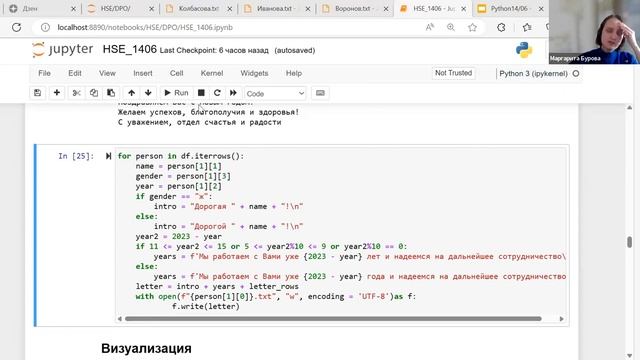640x360 pixels.
Task: Click the page scrollbar down arrow
Action: 629,356
